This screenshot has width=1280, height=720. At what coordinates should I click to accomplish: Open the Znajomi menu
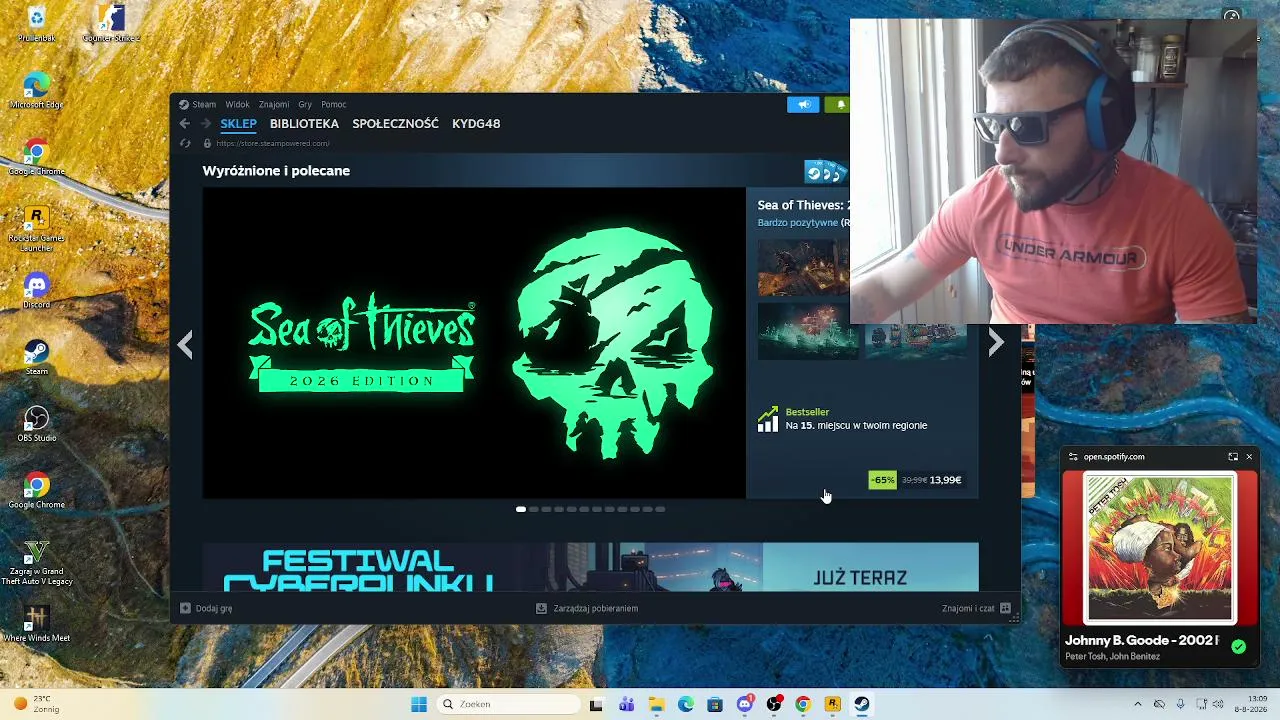tap(274, 104)
